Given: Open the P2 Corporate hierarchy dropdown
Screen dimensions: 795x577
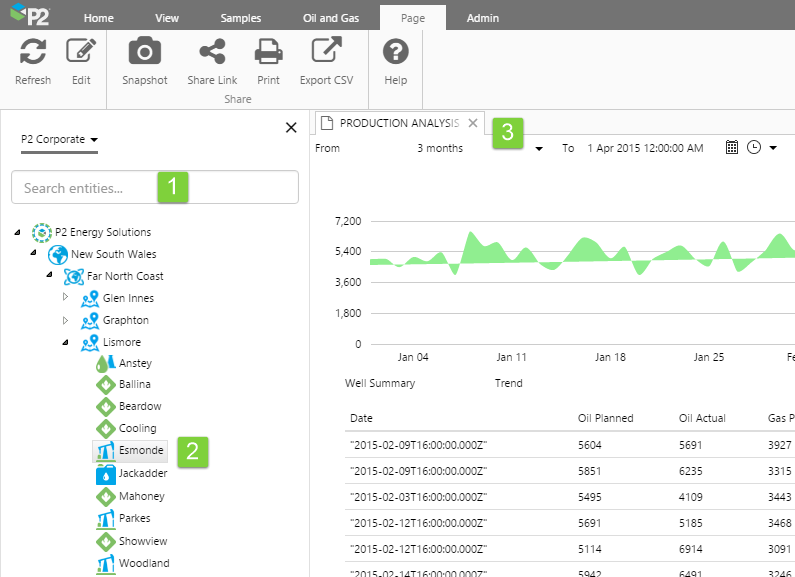Looking at the screenshot, I should pyautogui.click(x=60, y=140).
